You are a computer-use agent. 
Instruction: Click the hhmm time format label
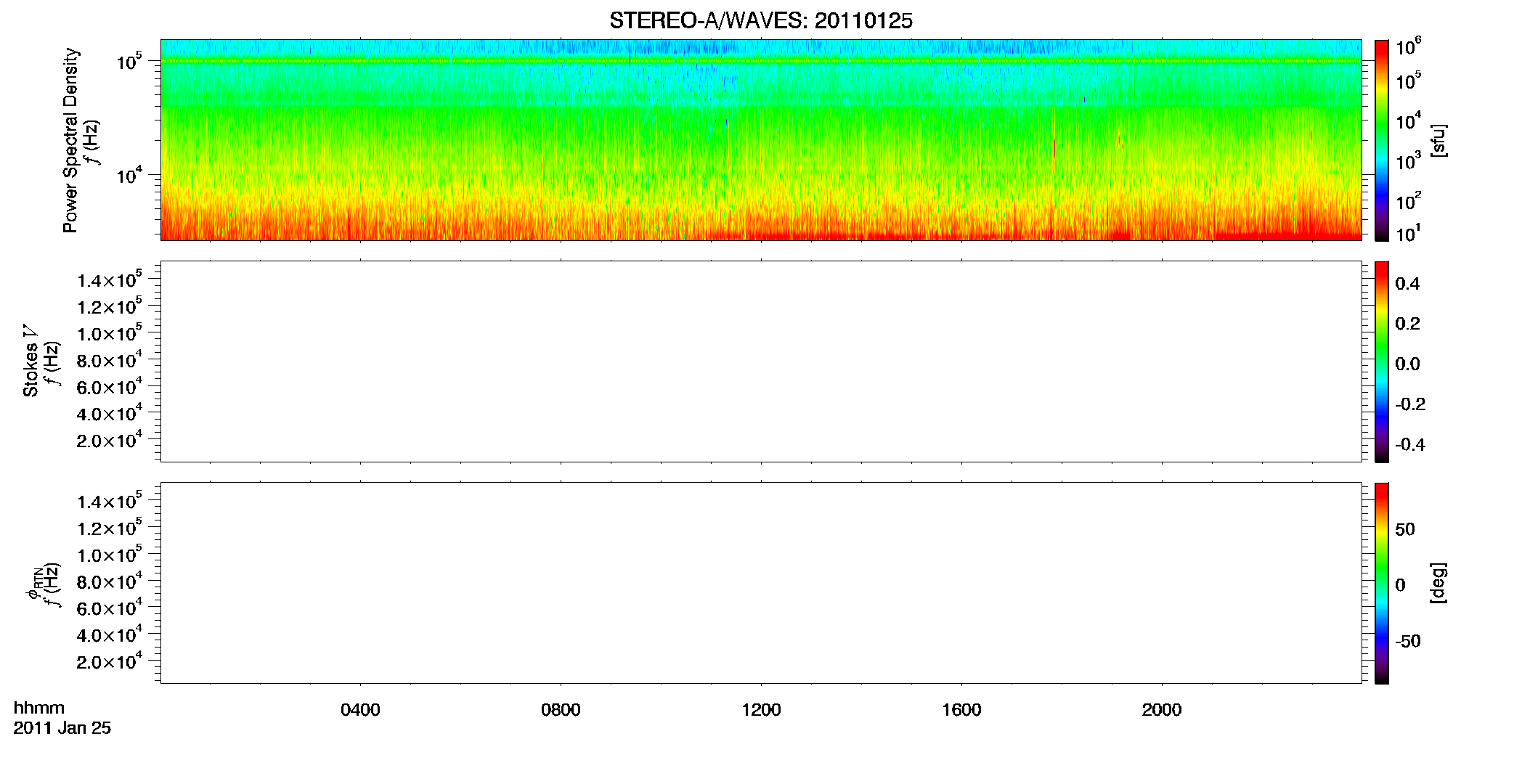click(39, 708)
